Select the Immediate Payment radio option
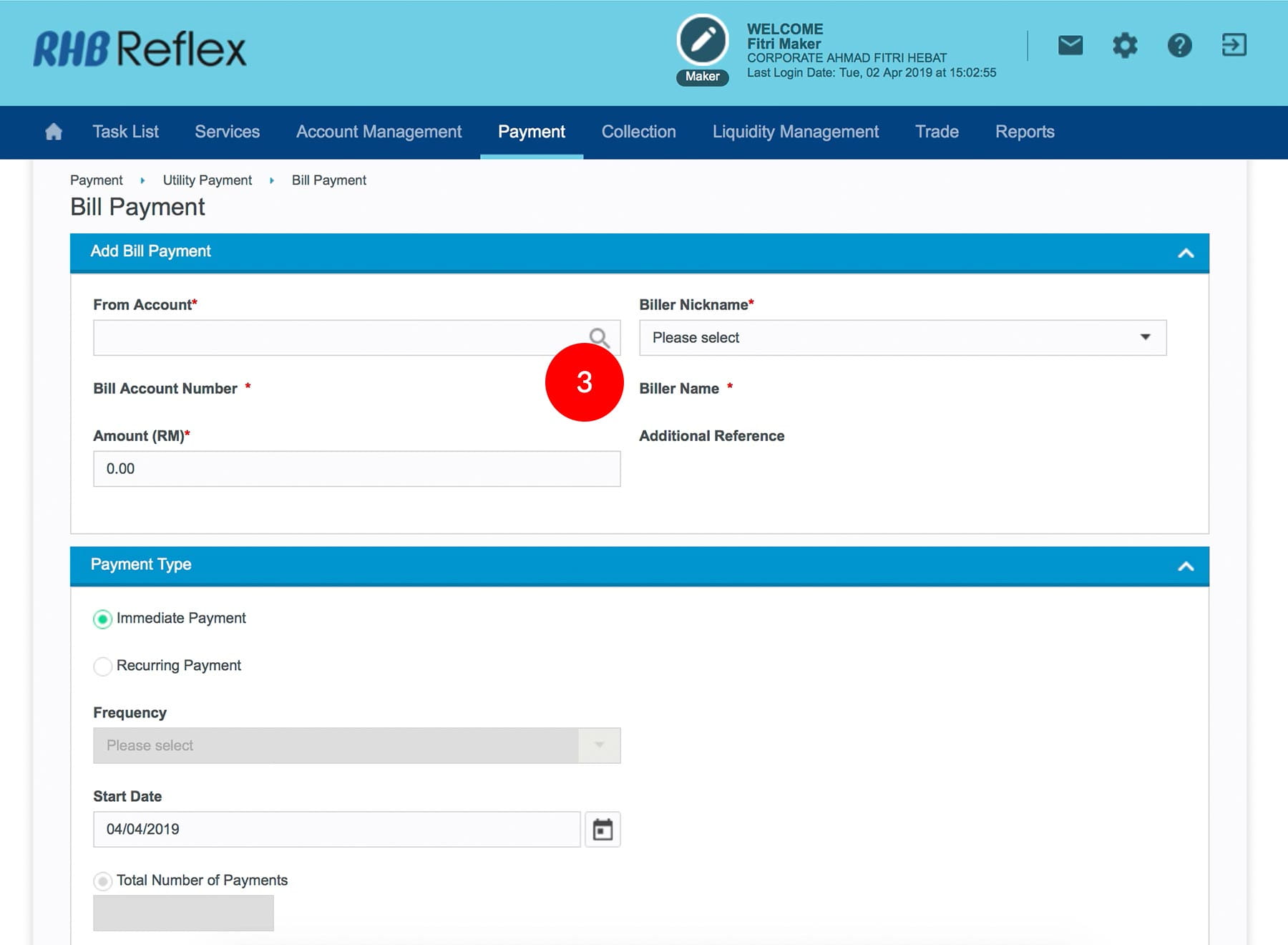 103,619
